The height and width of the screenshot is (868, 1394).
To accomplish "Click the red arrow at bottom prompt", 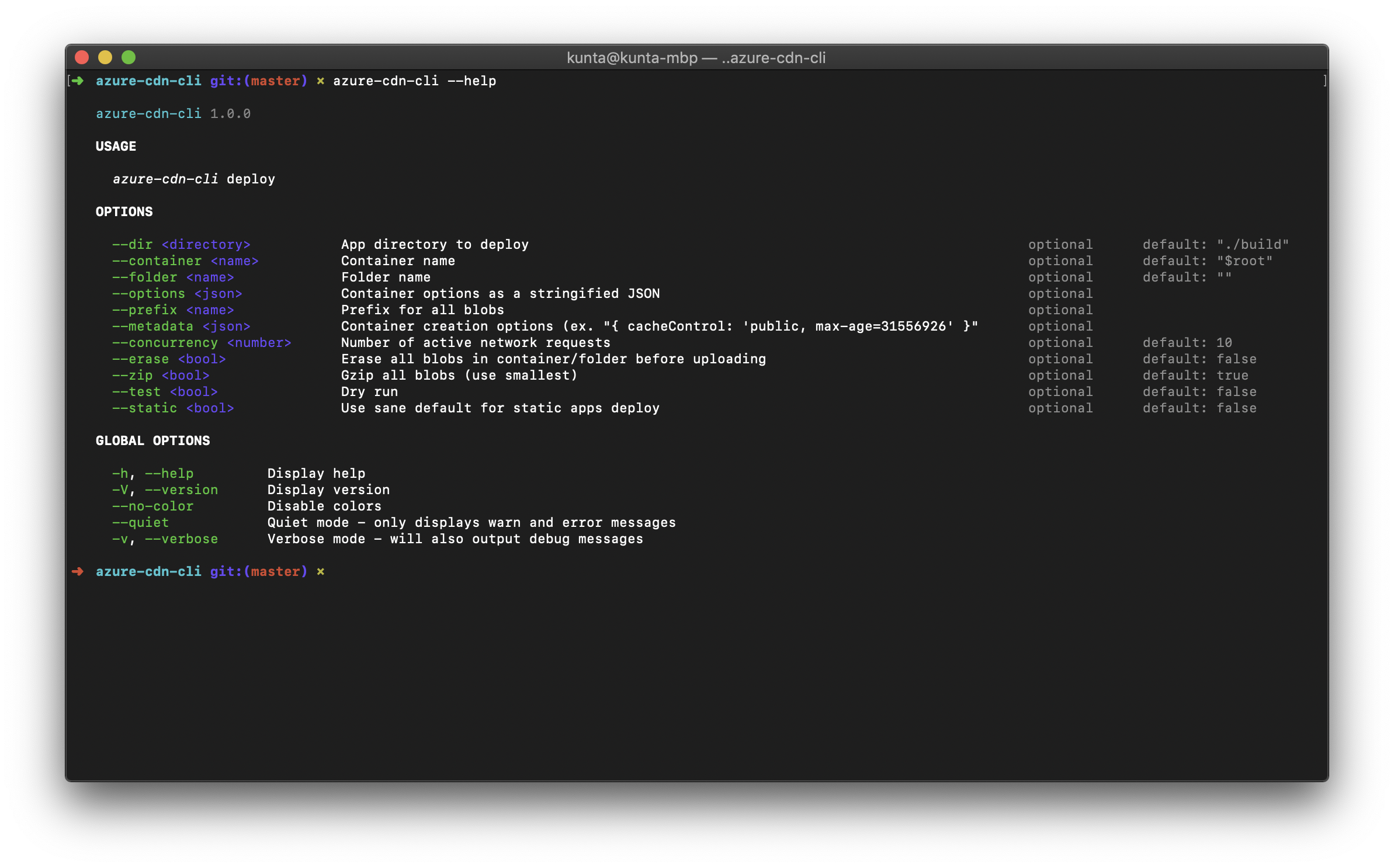I will pyautogui.click(x=78, y=571).
